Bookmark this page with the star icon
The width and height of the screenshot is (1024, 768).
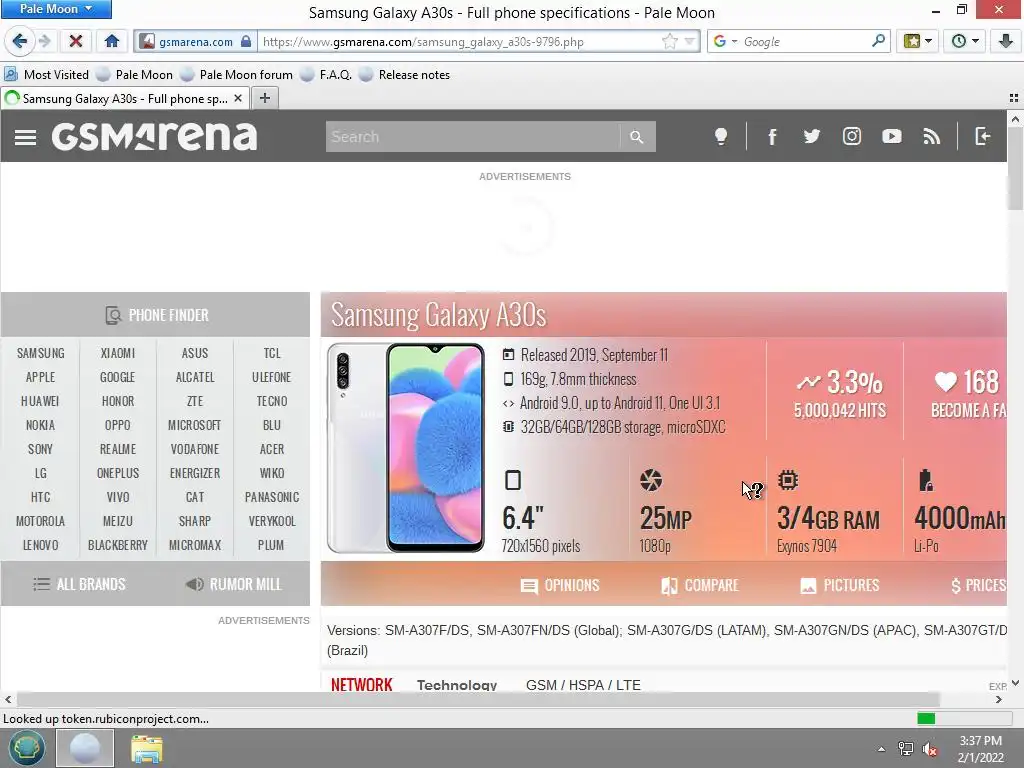coord(669,42)
